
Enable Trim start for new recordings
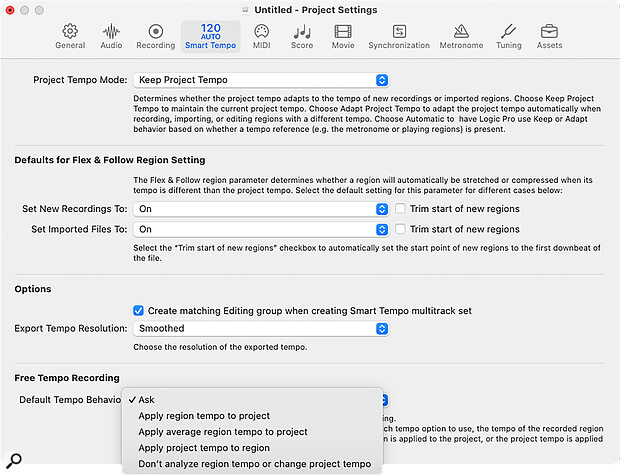[x=401, y=209]
